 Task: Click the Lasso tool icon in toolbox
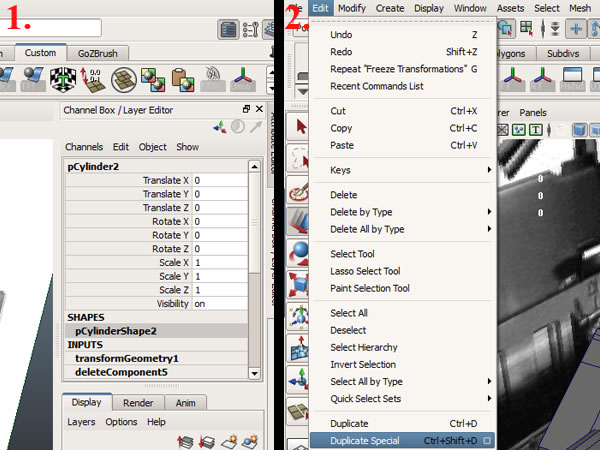tap(298, 158)
